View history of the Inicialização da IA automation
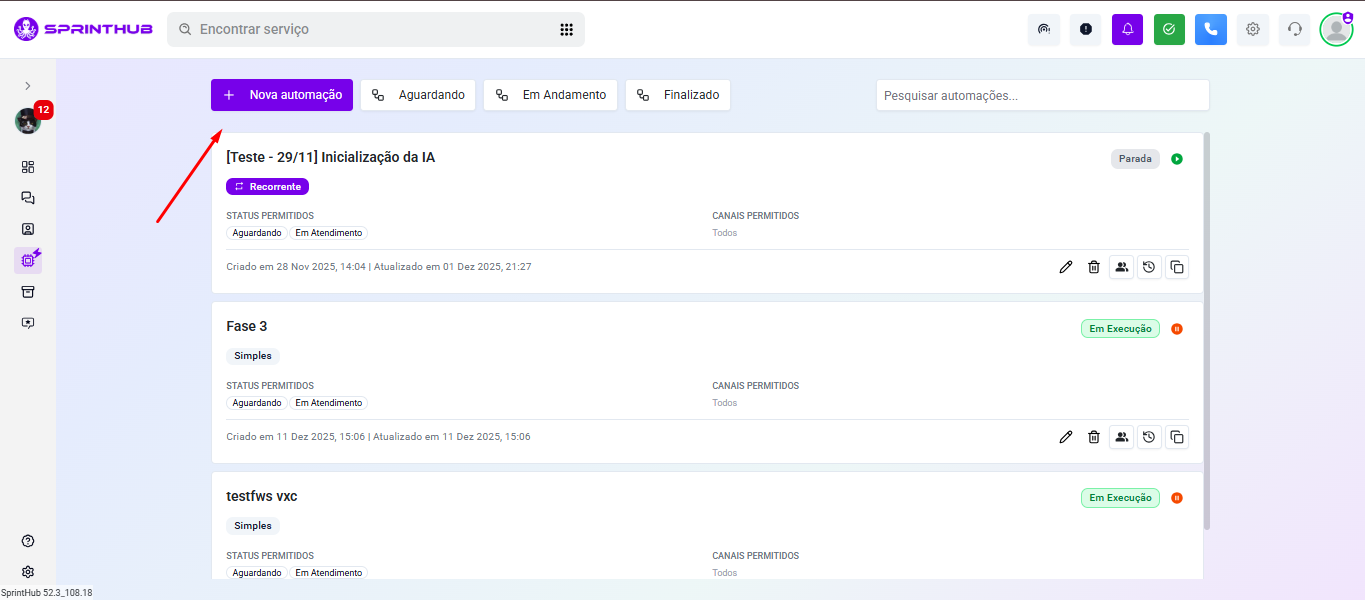The image size is (1365, 600). 1149,267
